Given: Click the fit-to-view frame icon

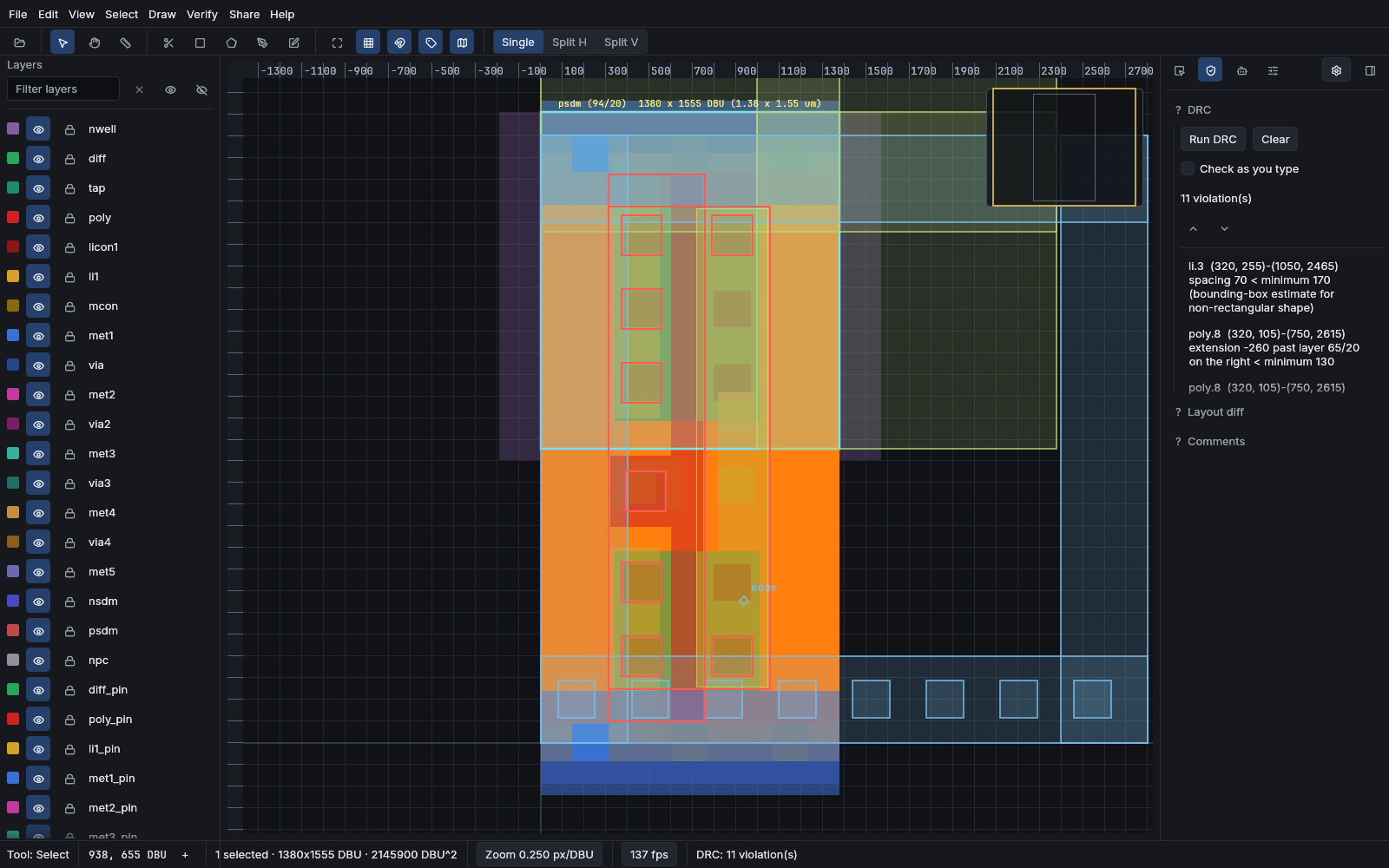Looking at the screenshot, I should pos(337,43).
